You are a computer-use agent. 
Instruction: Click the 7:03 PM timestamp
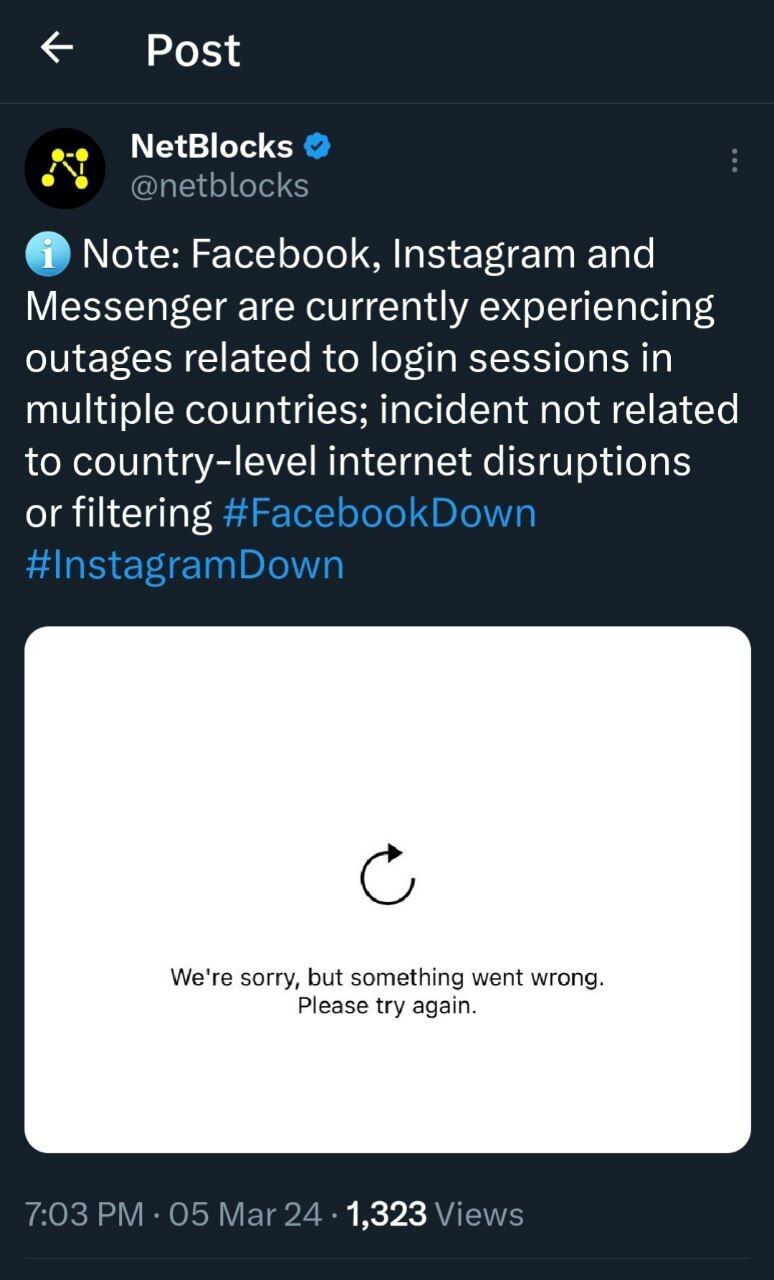[x=85, y=1214]
